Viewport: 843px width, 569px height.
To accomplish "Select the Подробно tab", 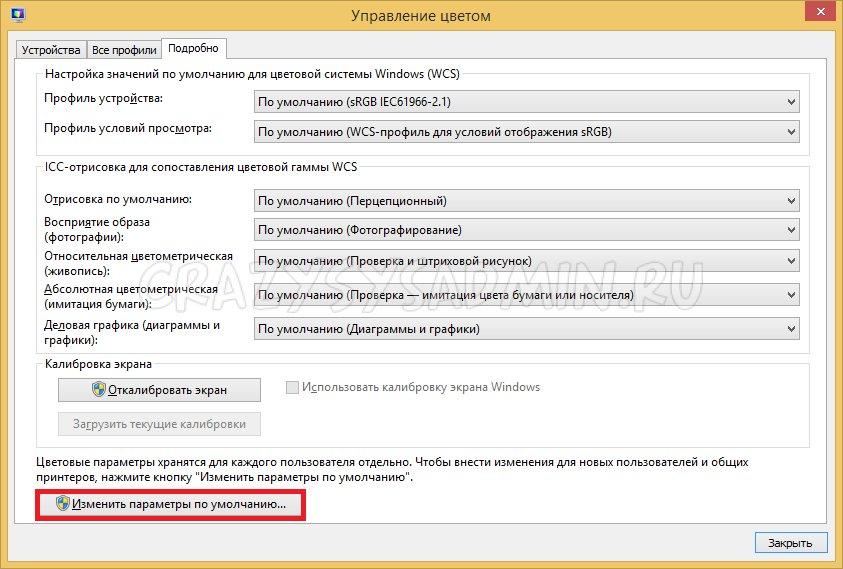I will point(194,48).
